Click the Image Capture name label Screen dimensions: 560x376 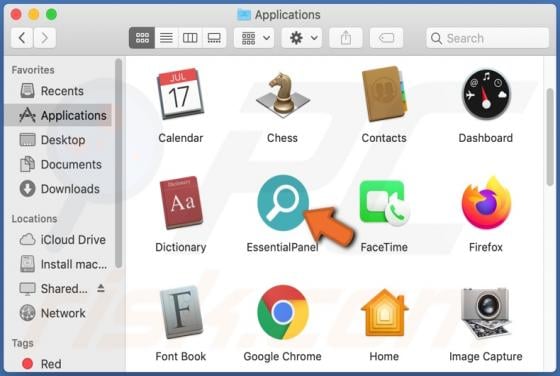pyautogui.click(x=486, y=356)
